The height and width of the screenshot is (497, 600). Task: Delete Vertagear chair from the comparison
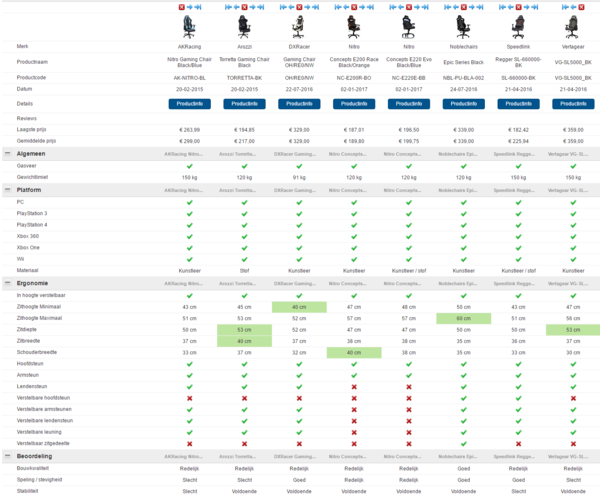click(581, 7)
